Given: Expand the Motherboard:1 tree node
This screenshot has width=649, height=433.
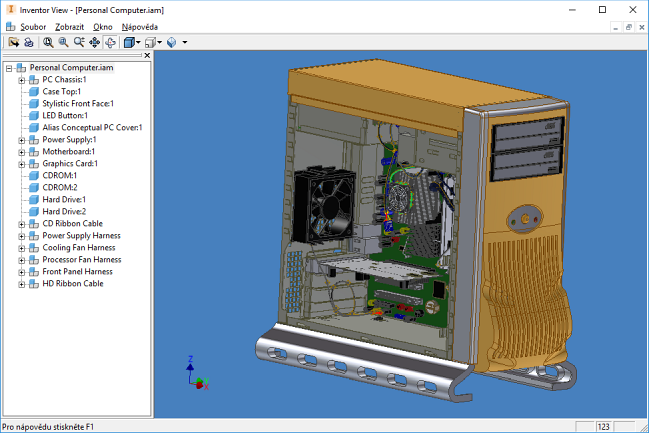Looking at the screenshot, I should click(21, 151).
